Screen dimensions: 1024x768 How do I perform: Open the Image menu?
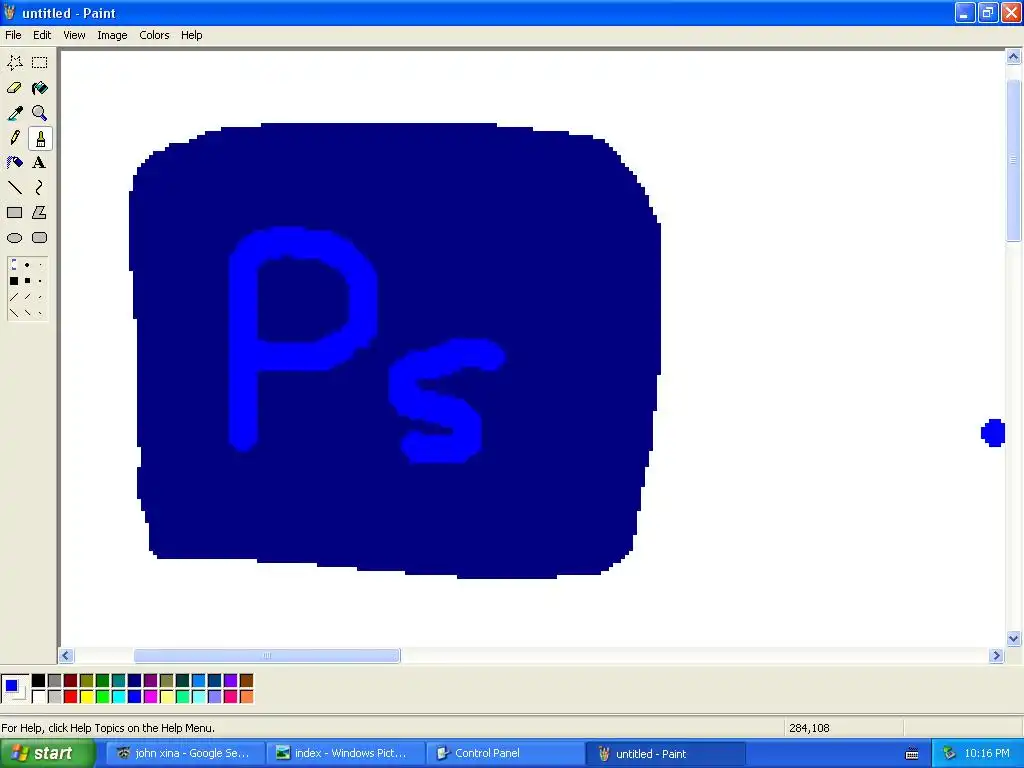[112, 35]
